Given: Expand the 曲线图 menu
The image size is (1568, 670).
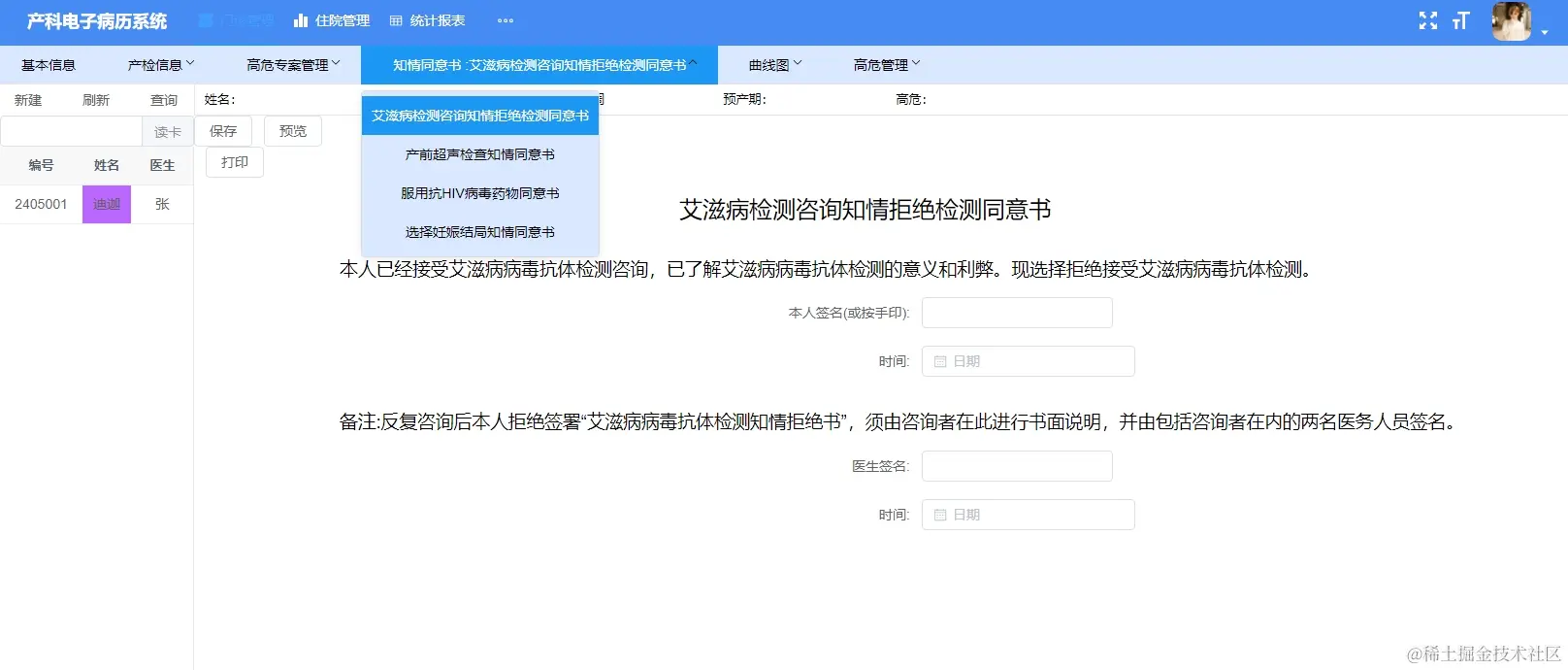Looking at the screenshot, I should [x=775, y=65].
